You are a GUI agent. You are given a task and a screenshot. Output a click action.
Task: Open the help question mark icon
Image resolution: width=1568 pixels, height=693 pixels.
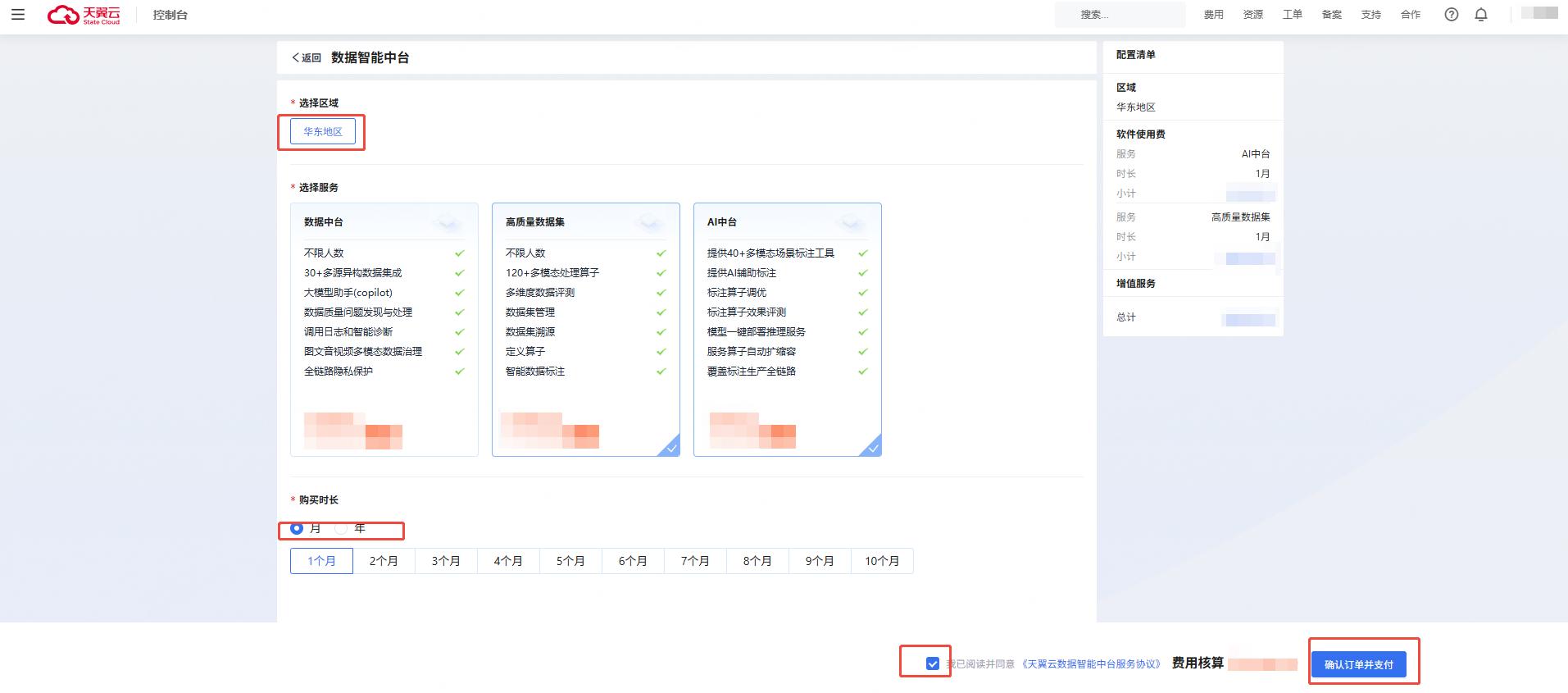coord(1451,15)
